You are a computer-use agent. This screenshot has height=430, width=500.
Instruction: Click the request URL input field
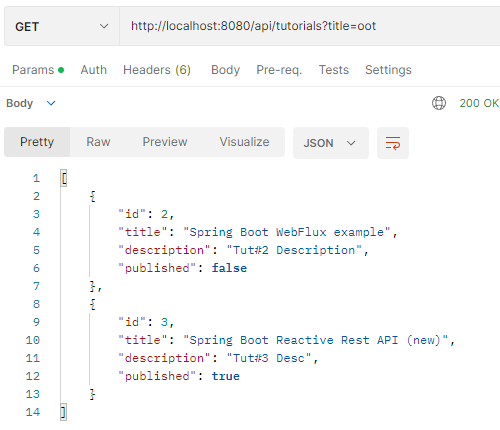pyautogui.click(x=310, y=26)
